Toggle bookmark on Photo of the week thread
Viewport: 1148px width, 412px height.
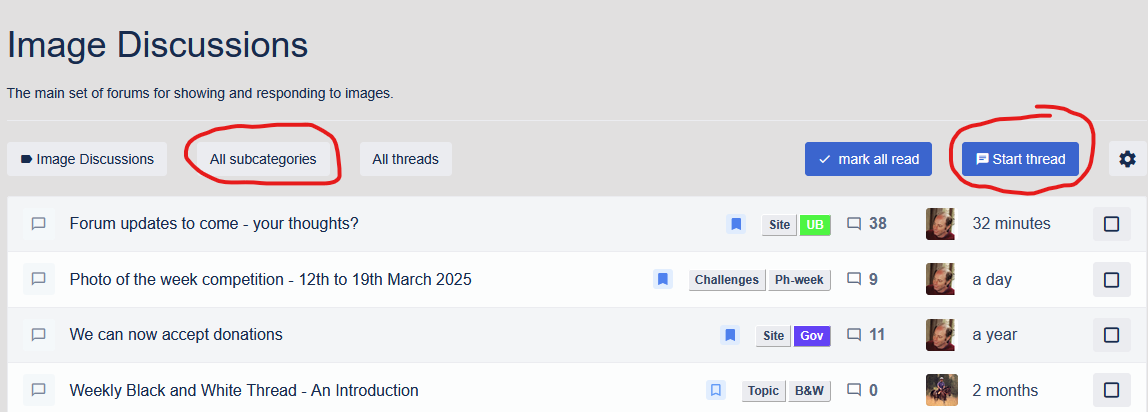(663, 280)
